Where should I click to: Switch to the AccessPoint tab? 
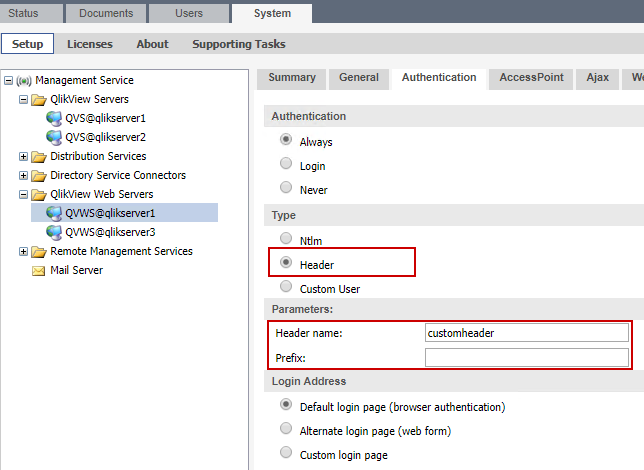point(531,78)
